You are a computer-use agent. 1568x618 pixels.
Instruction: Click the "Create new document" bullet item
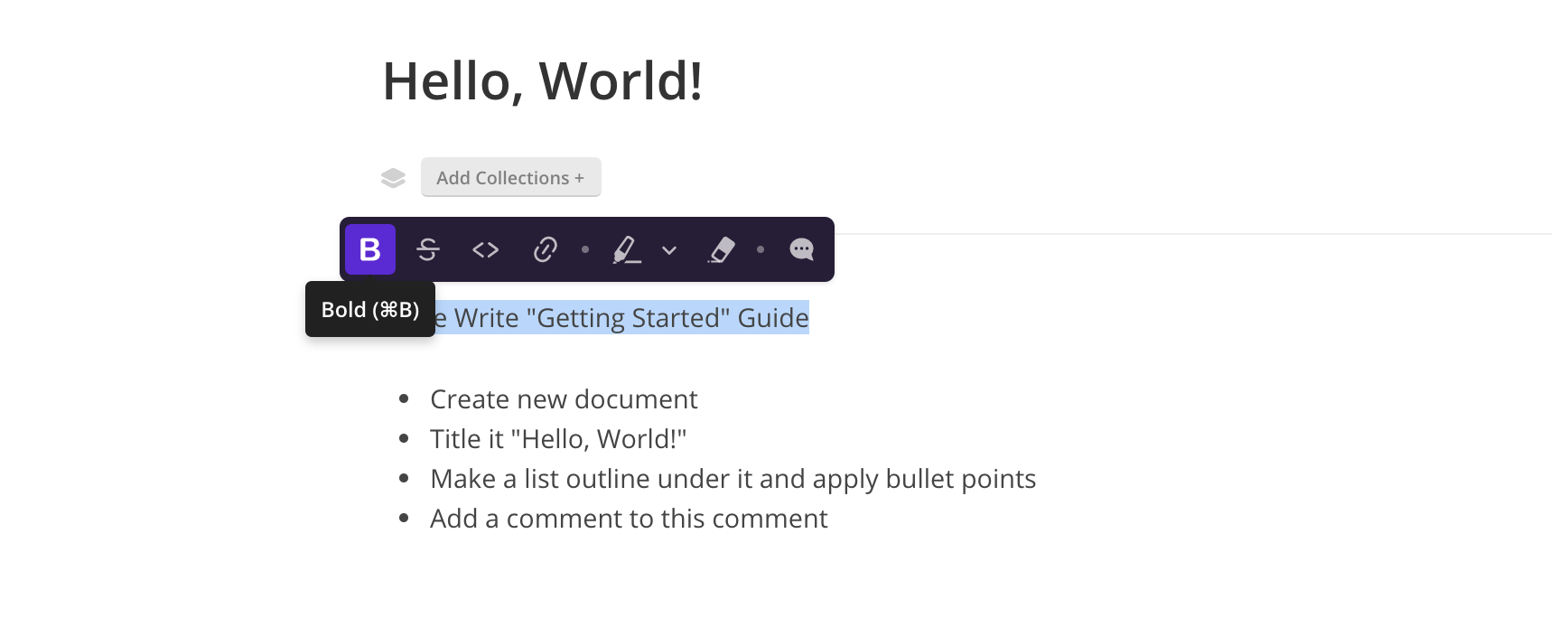pyautogui.click(x=564, y=399)
